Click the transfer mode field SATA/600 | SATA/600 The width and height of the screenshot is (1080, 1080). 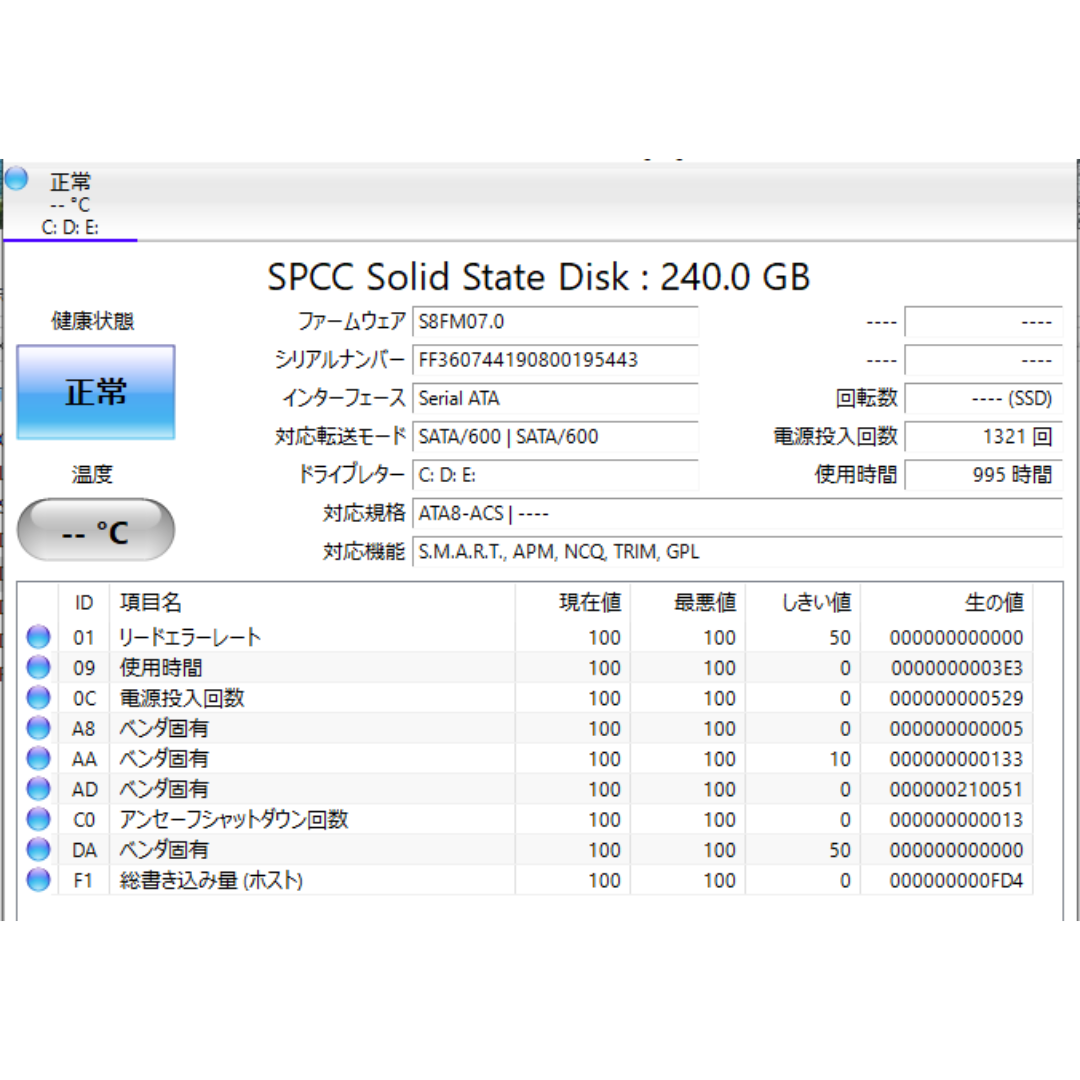(555, 437)
